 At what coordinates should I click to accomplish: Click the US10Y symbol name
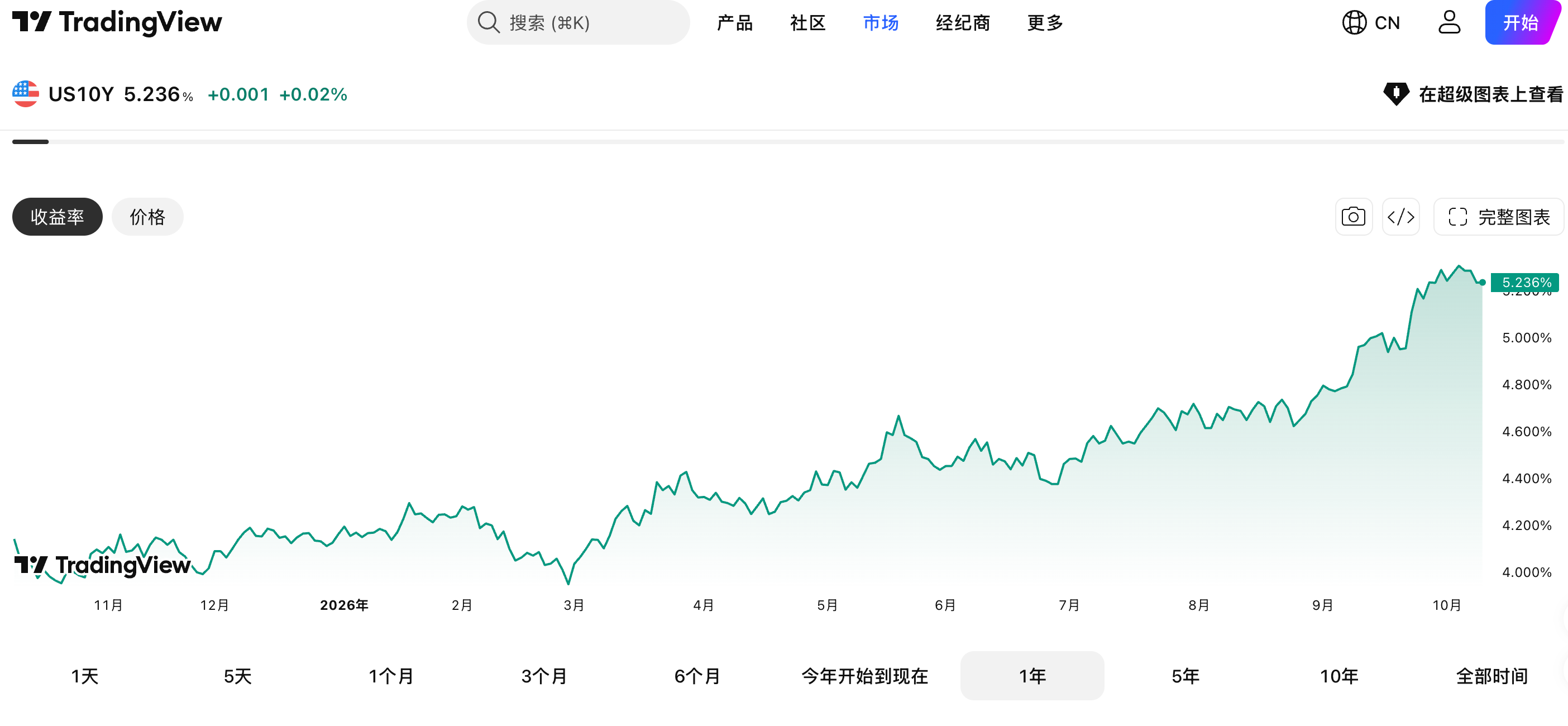pyautogui.click(x=81, y=94)
